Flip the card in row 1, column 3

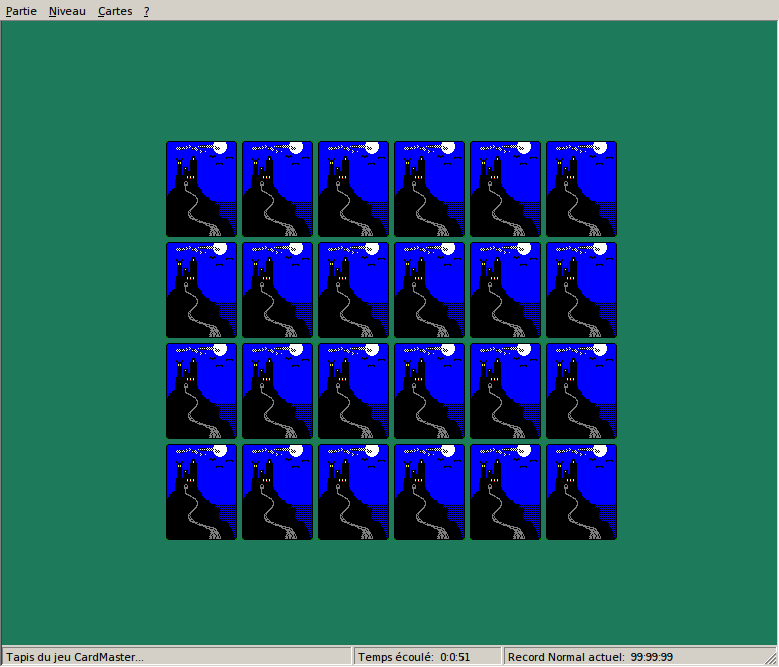[353, 189]
